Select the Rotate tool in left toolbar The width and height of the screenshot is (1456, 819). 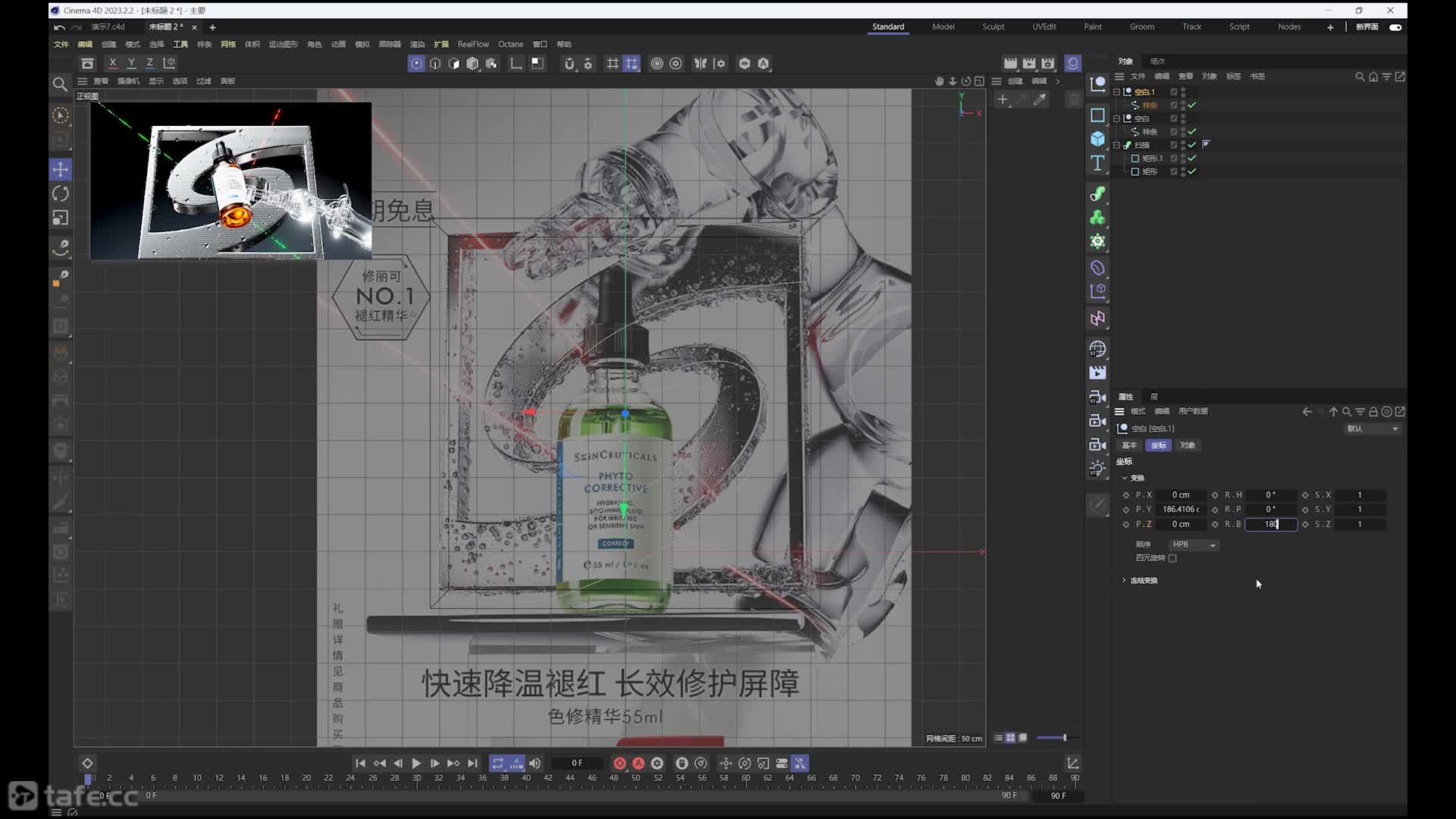coord(61,193)
